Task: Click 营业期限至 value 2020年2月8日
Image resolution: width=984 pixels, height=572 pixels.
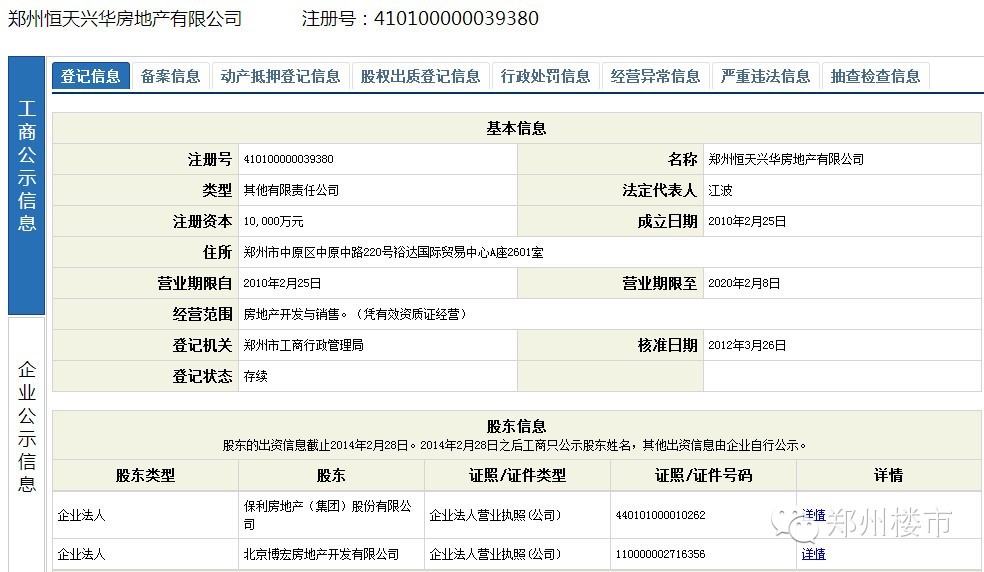Action: [x=744, y=283]
